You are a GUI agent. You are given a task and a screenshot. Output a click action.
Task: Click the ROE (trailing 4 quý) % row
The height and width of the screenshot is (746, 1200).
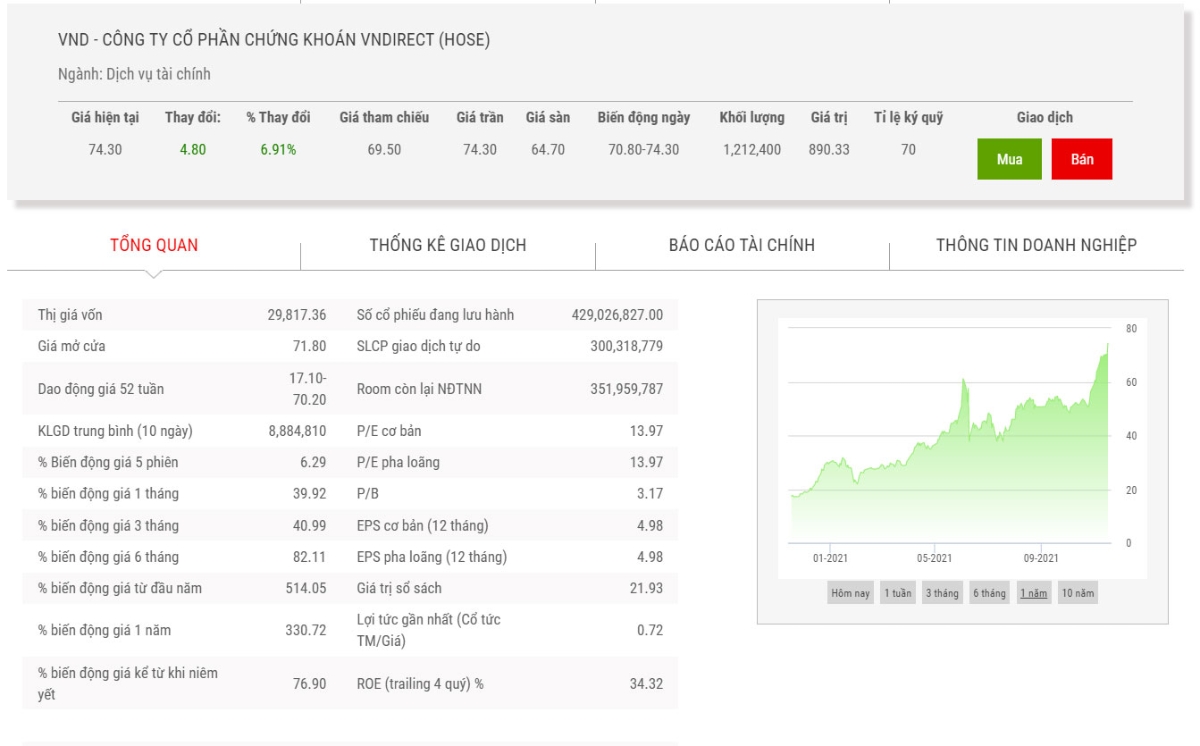coord(509,684)
